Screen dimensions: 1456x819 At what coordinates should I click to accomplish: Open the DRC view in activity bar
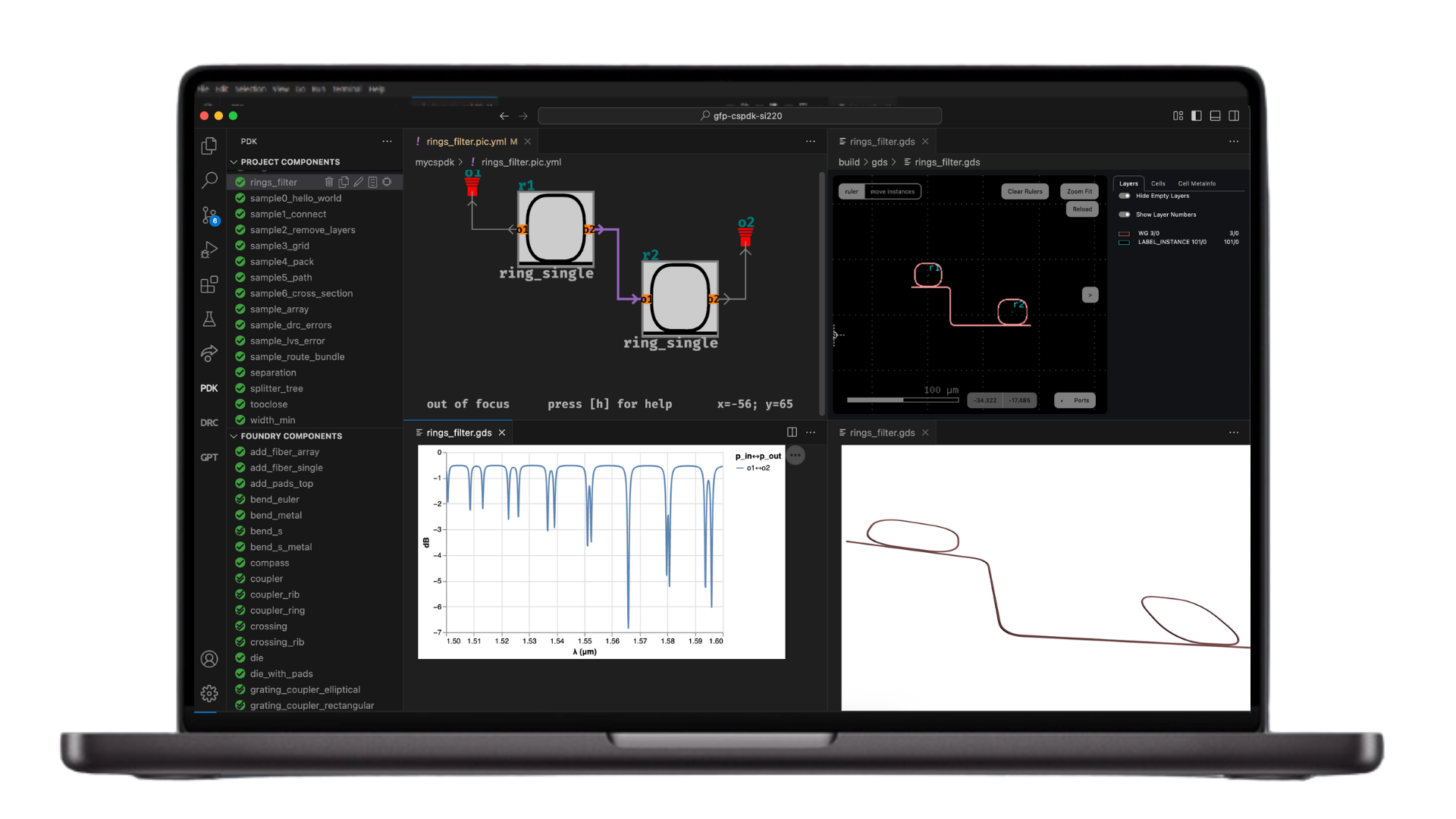209,423
